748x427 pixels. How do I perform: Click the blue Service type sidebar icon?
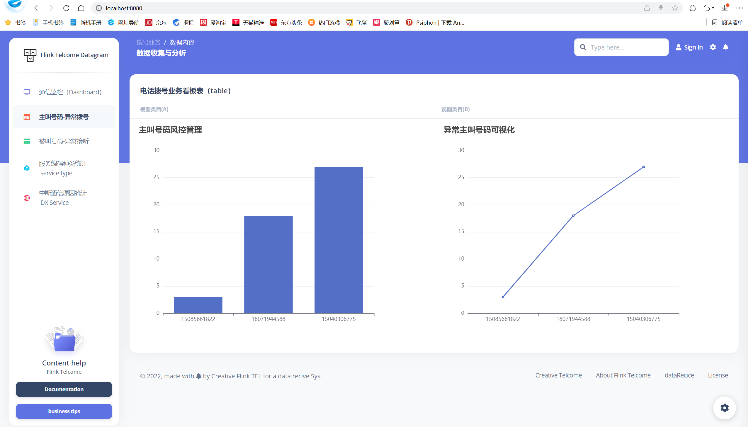pos(27,167)
